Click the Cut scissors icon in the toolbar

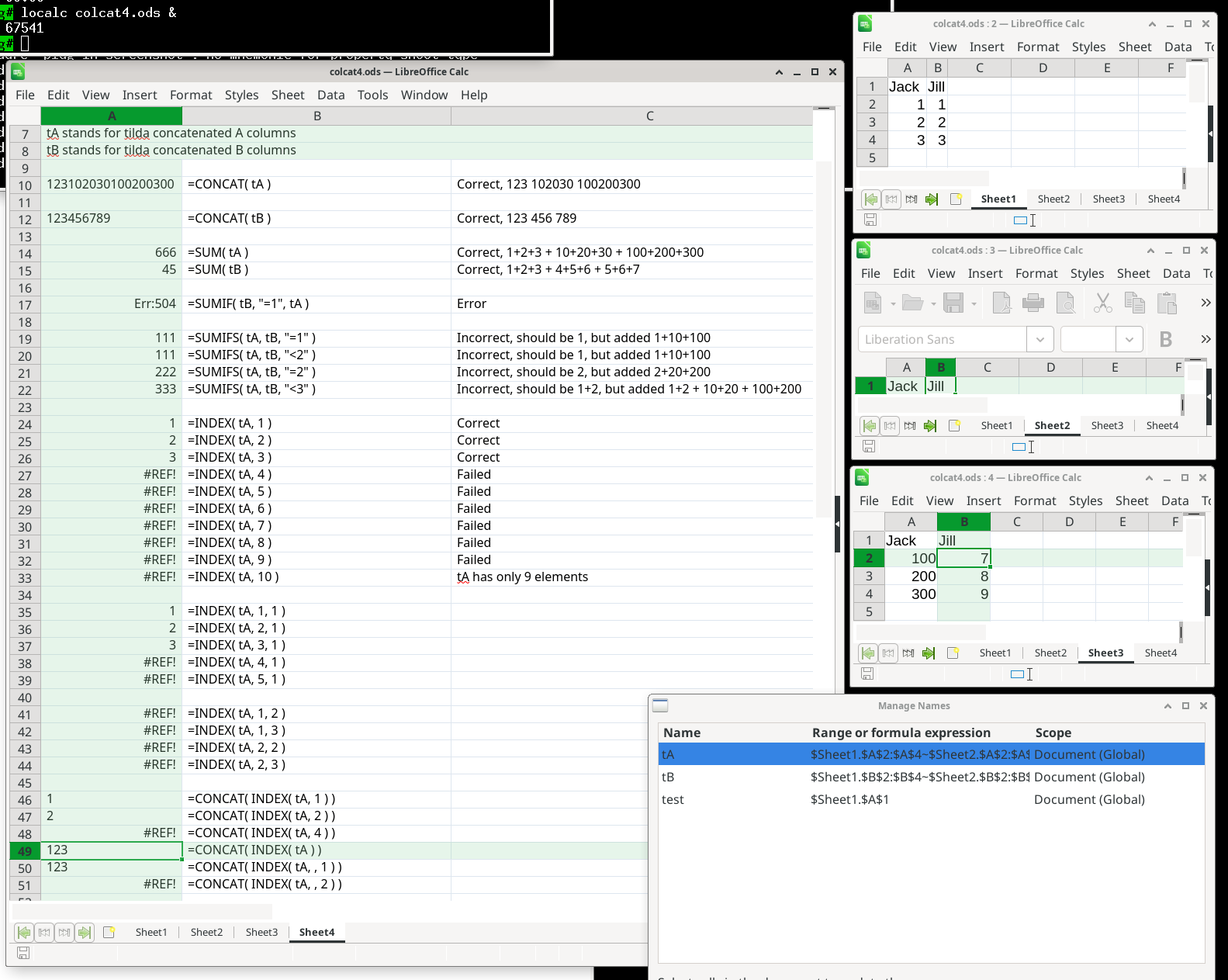(x=1102, y=303)
